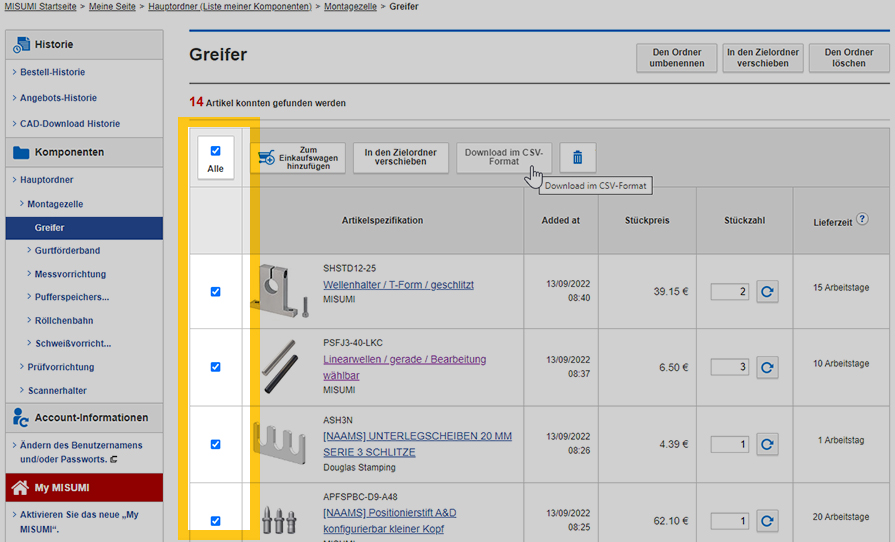Uncheck the SHSTD12-25 item checkbox
Viewport: 895px width, 542px height.
[215, 292]
